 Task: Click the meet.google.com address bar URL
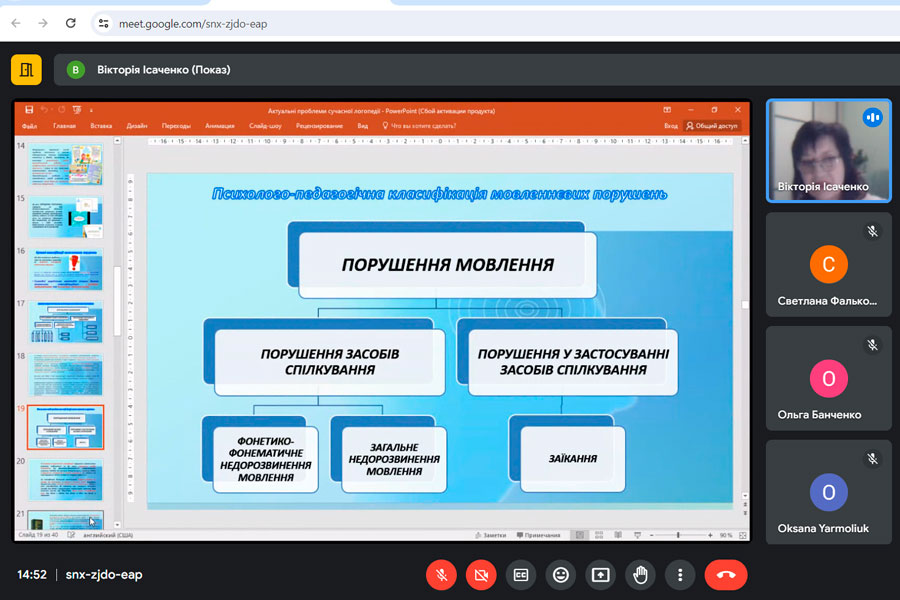[193, 24]
